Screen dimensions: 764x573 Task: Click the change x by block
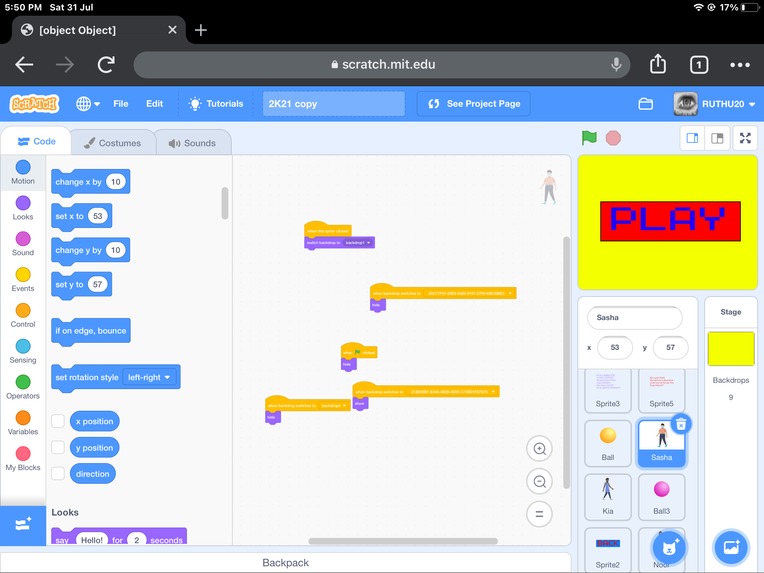[90, 182]
